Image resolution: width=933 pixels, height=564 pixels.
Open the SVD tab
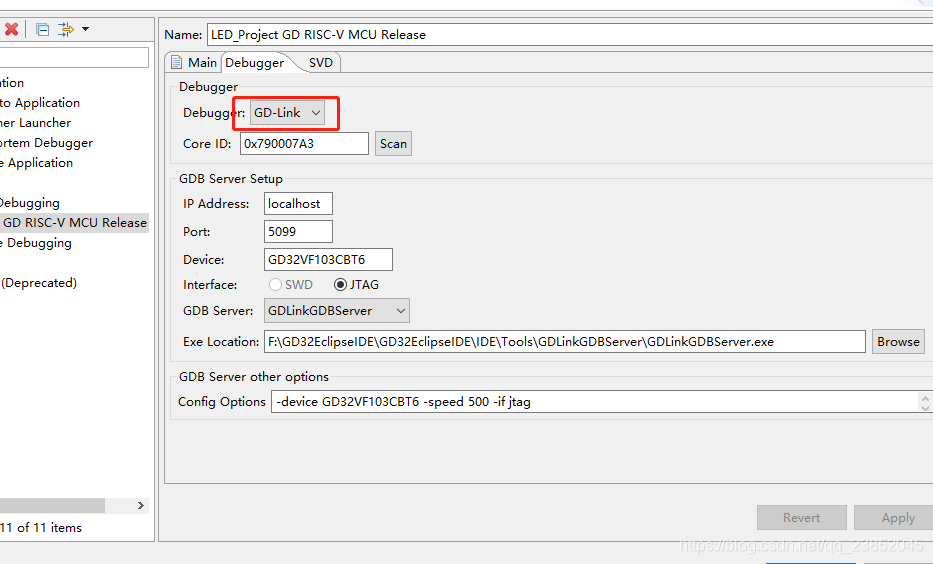click(x=321, y=62)
